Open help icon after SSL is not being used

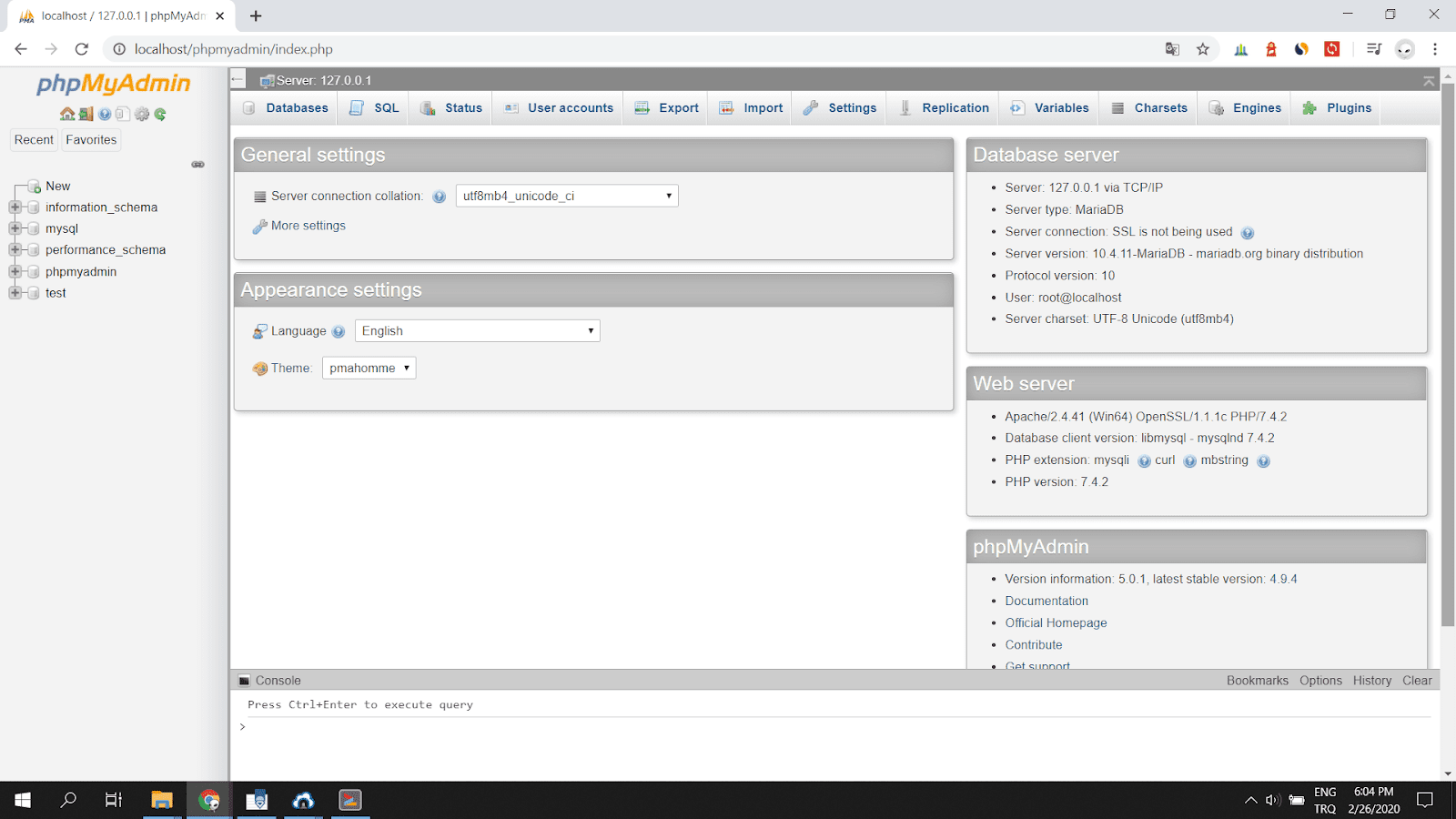tap(1248, 233)
